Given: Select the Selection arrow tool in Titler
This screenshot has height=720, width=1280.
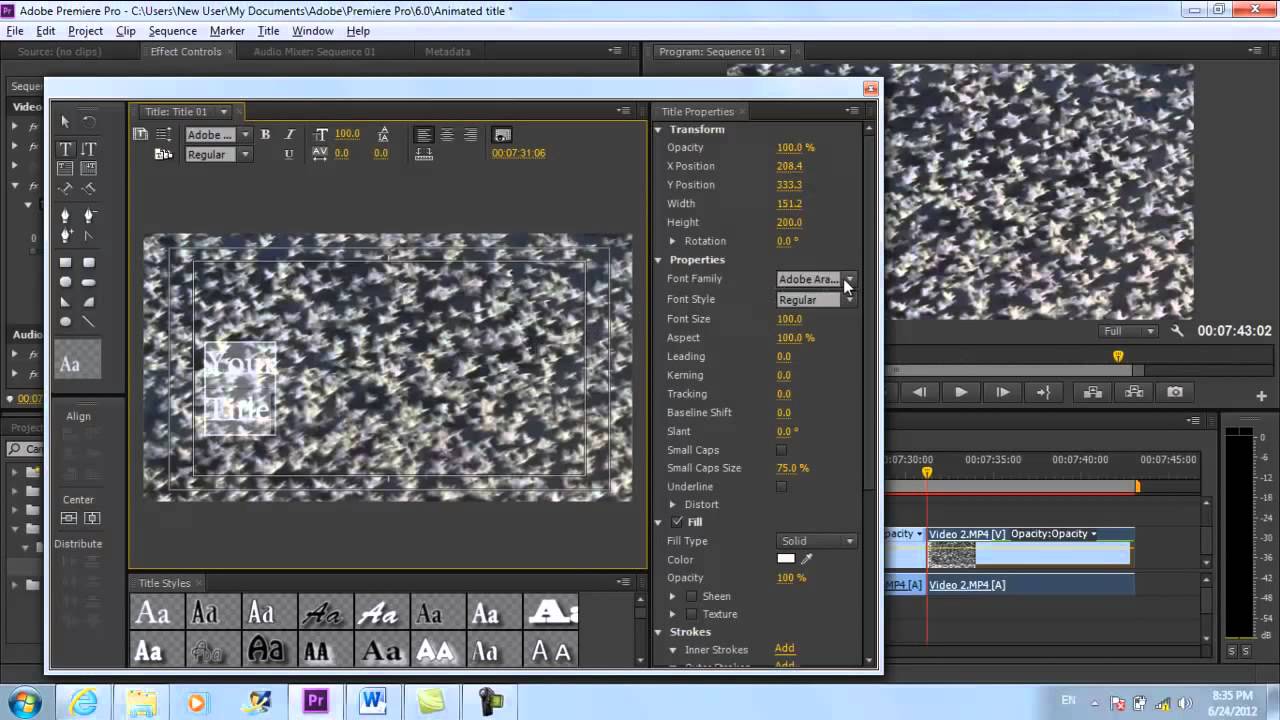Looking at the screenshot, I should coord(65,121).
